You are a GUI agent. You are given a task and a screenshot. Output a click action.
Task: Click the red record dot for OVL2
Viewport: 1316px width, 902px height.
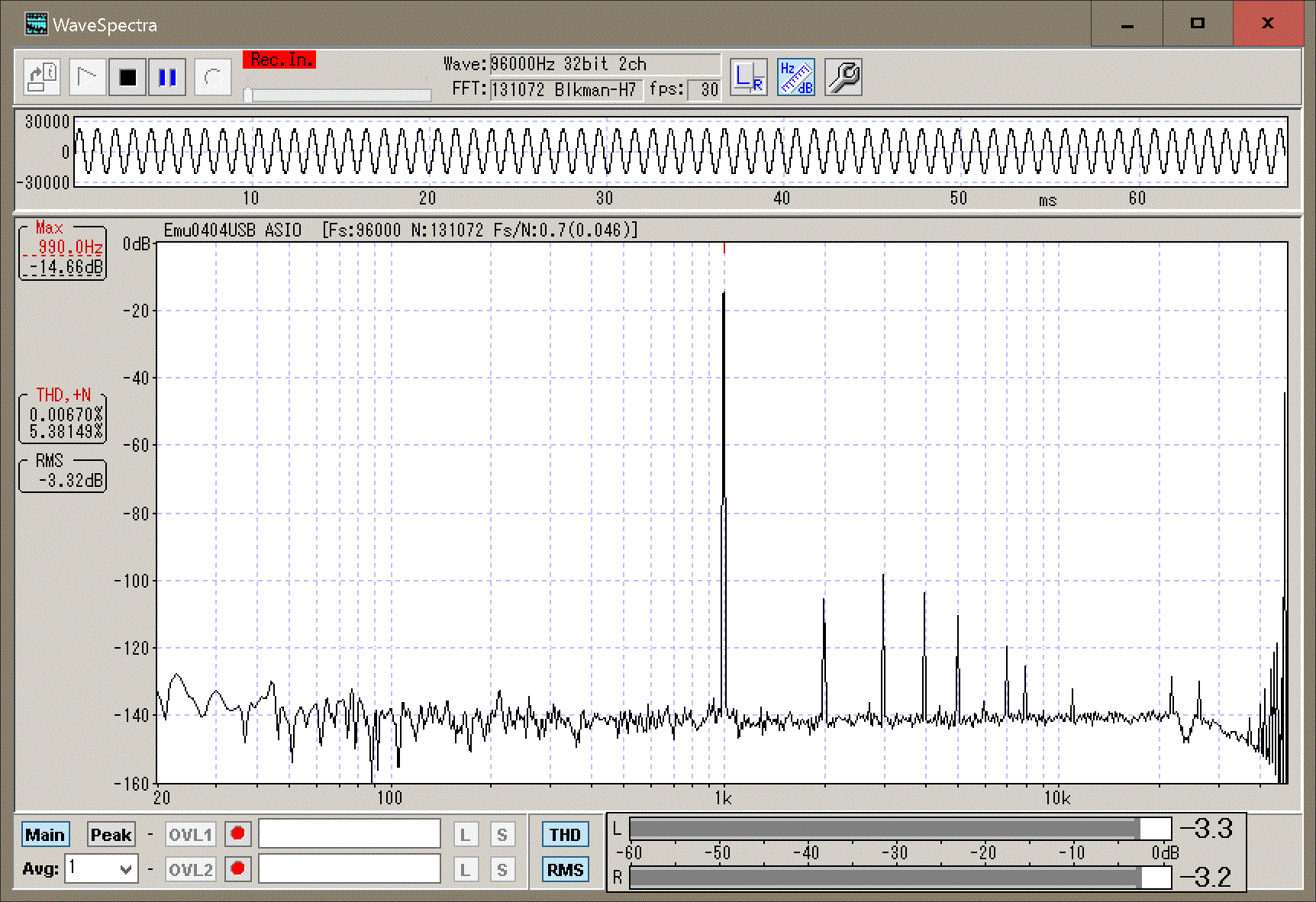pos(237,868)
